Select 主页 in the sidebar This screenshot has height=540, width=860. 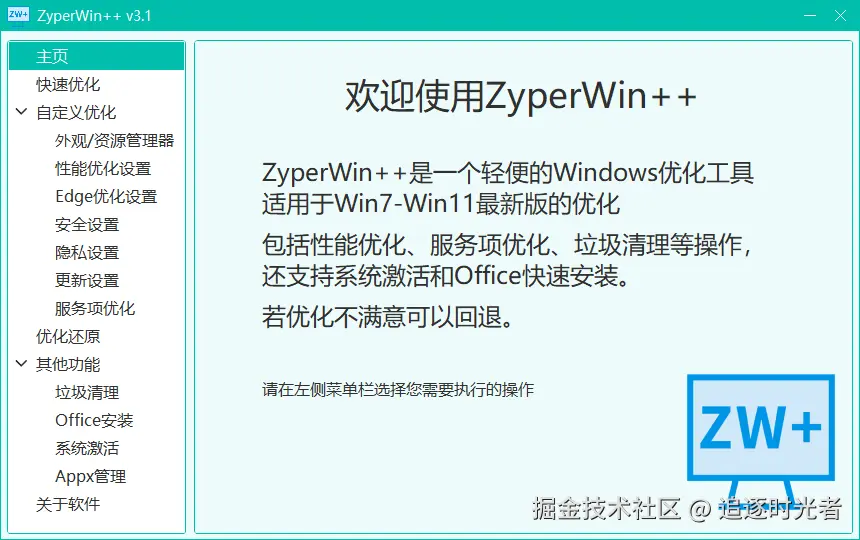97,56
